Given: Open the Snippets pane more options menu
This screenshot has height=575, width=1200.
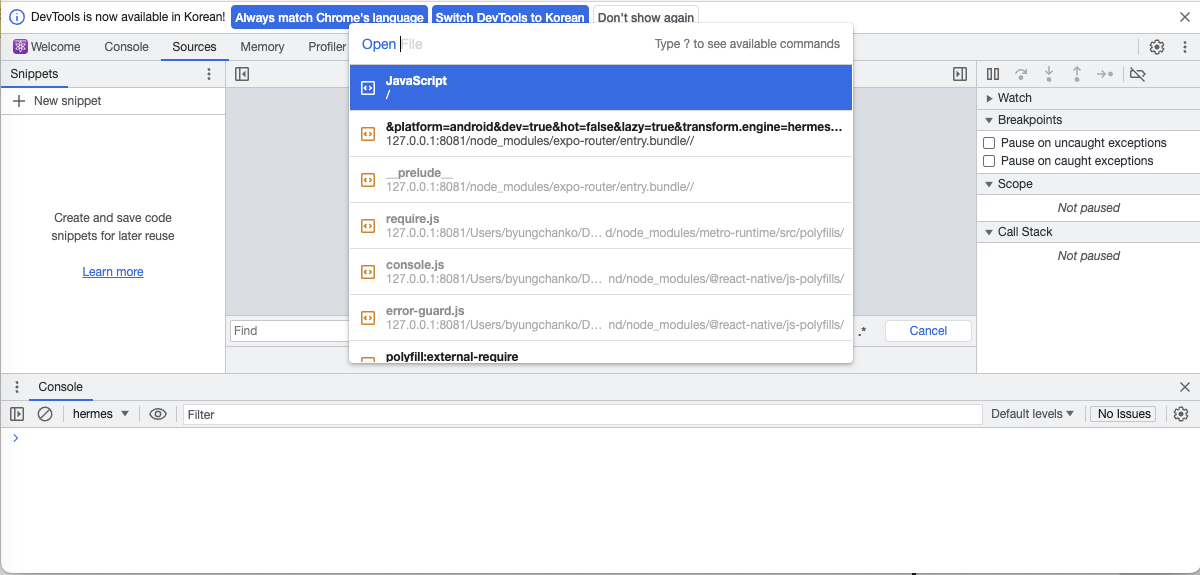Looking at the screenshot, I should (209, 74).
